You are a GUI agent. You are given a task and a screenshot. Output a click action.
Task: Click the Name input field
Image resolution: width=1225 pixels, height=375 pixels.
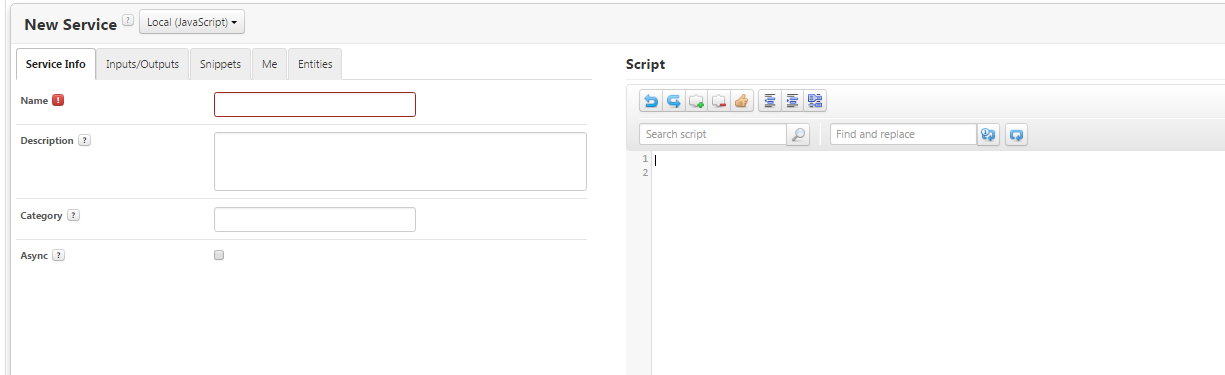(x=315, y=104)
